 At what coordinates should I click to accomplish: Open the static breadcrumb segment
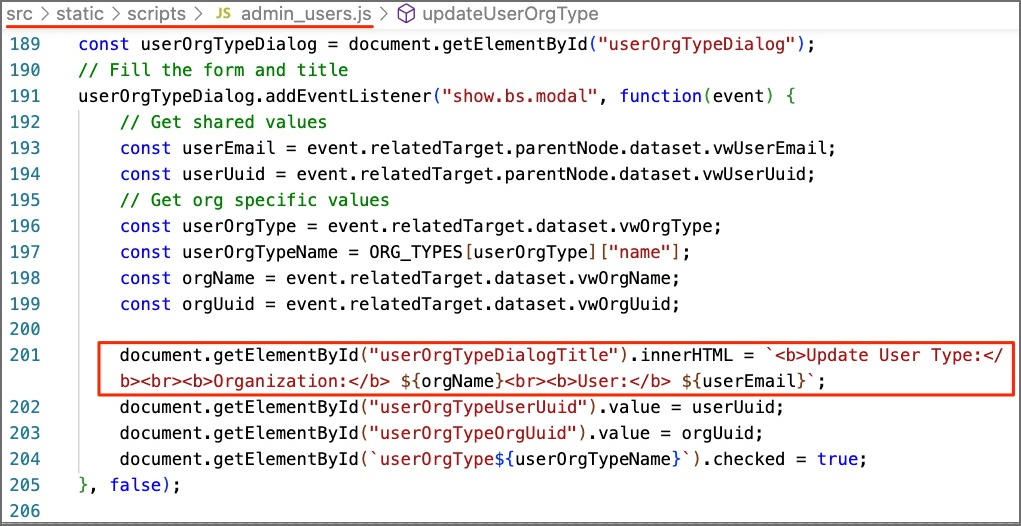(x=80, y=14)
